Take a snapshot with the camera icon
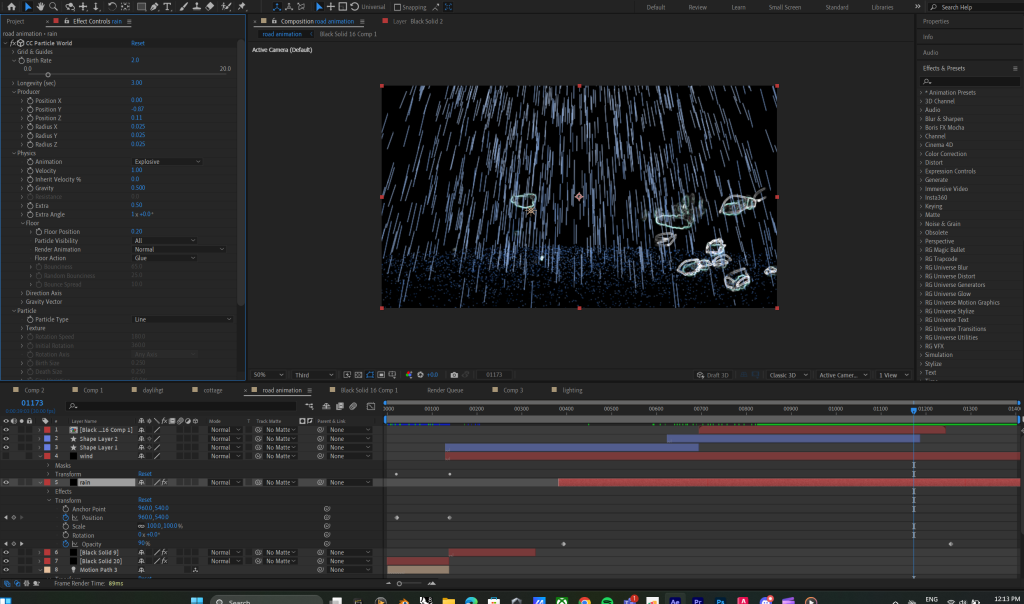The image size is (1024, 604). pyautogui.click(x=454, y=375)
